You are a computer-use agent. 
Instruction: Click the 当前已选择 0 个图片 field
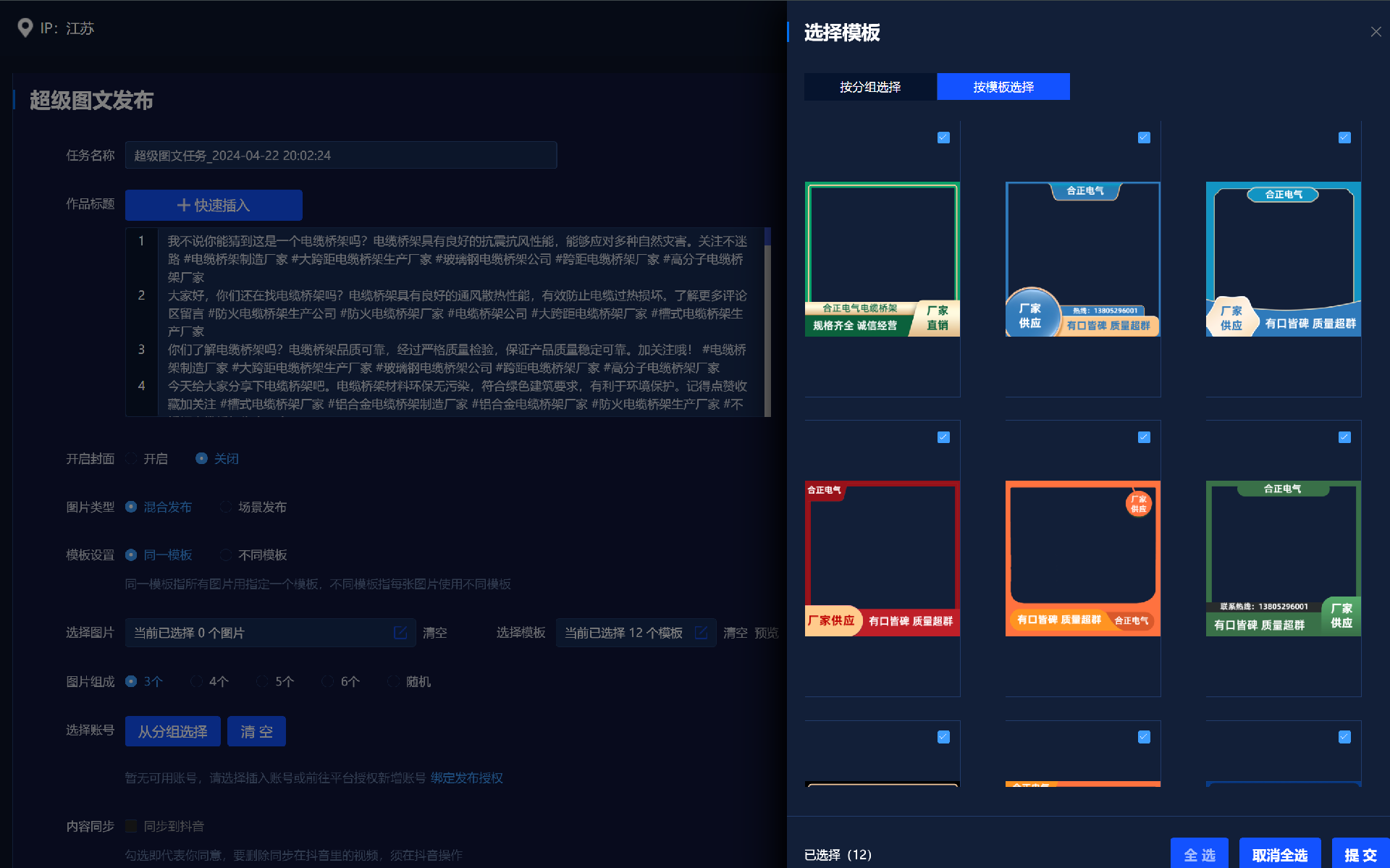click(x=271, y=633)
